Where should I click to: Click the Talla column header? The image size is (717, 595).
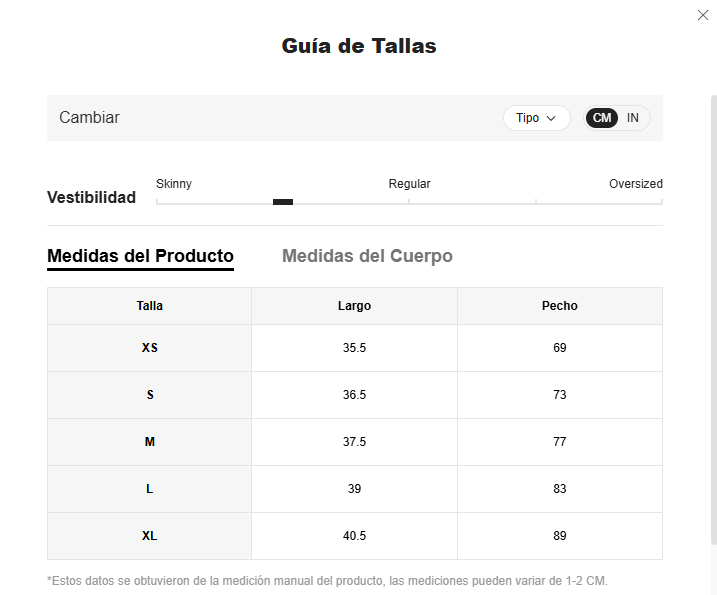(x=150, y=306)
